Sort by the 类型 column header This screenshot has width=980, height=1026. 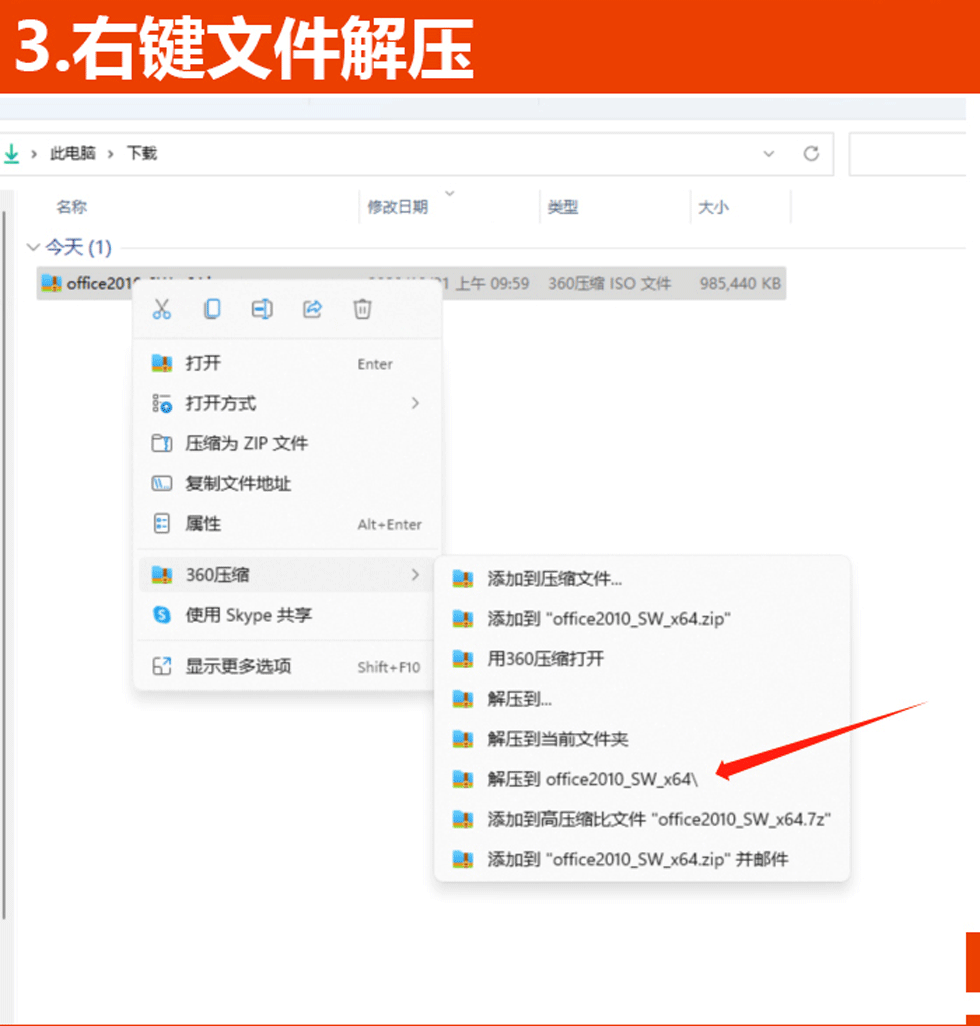tap(563, 207)
